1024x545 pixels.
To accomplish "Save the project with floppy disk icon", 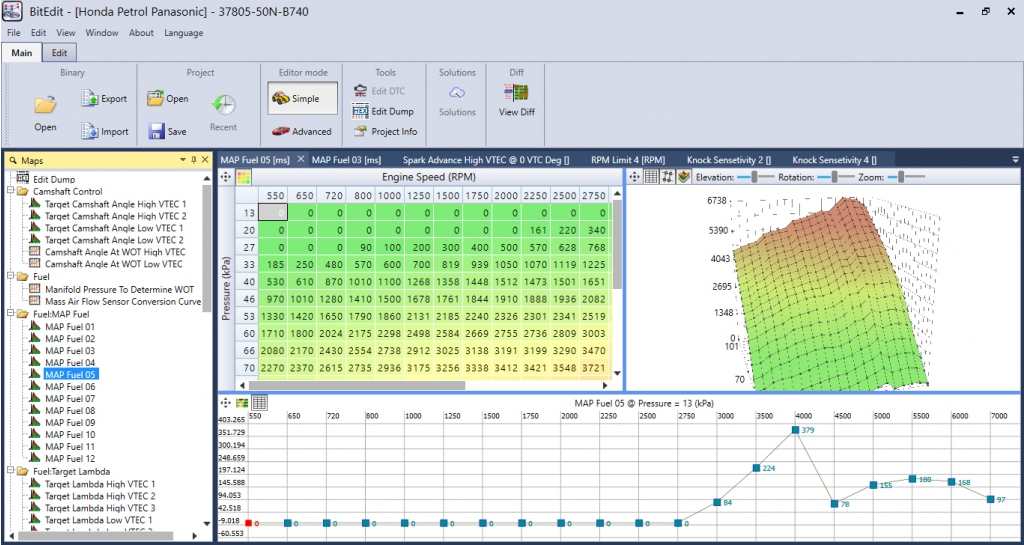I will tap(156, 131).
